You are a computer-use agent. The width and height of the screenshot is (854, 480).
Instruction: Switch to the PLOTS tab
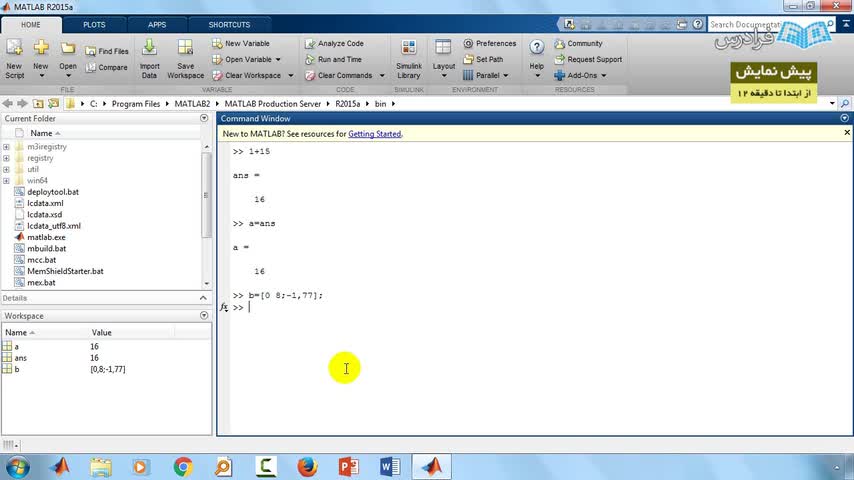click(94, 25)
